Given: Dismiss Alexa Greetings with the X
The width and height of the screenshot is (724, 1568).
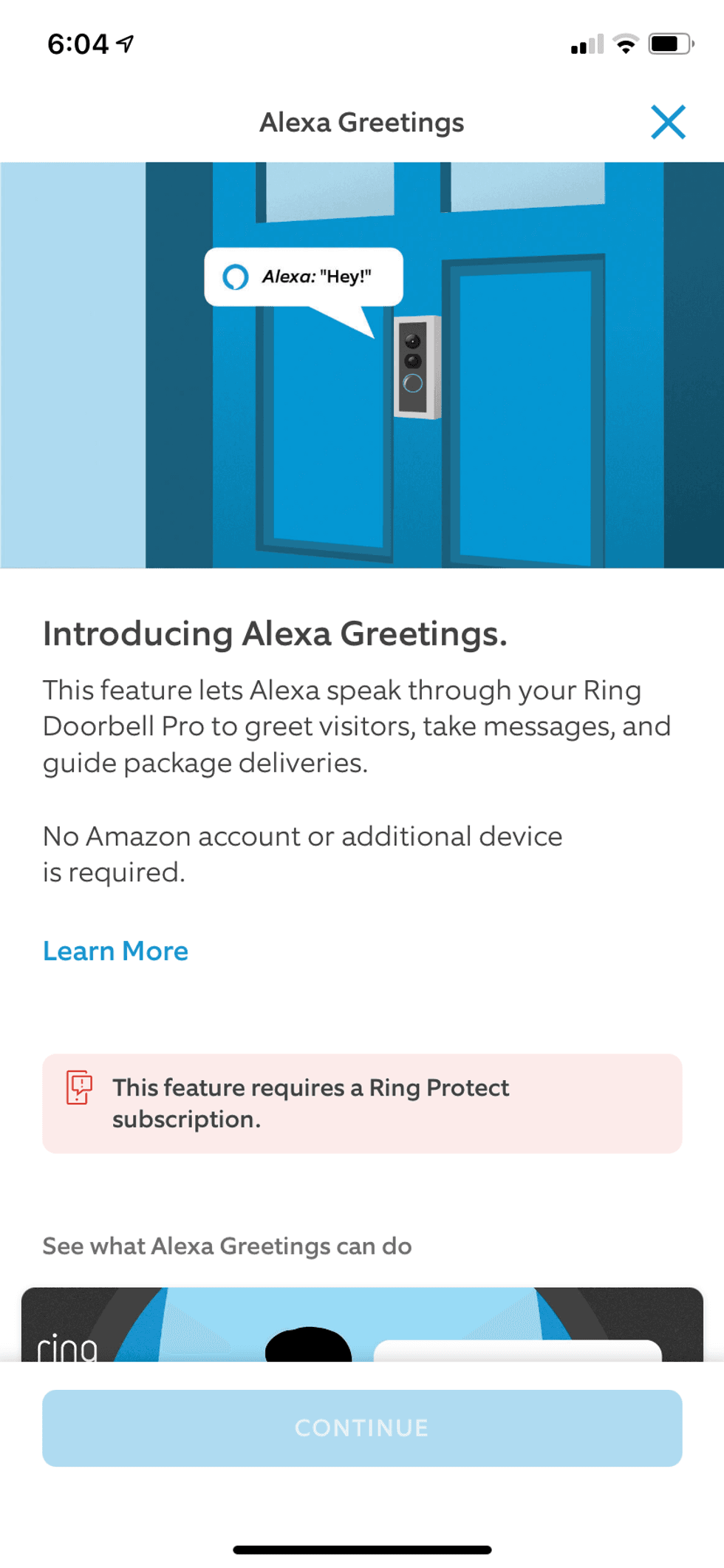Looking at the screenshot, I should [668, 122].
